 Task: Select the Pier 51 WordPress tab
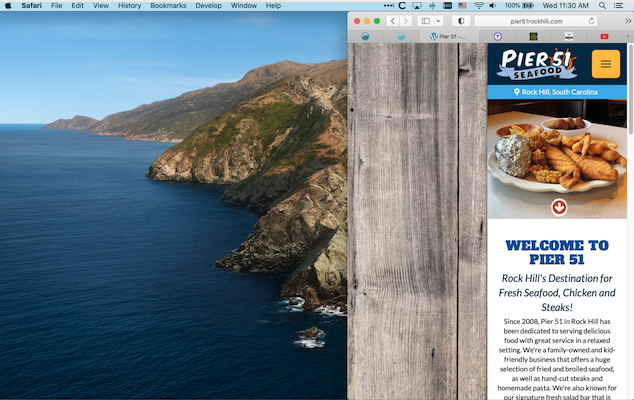(449, 36)
